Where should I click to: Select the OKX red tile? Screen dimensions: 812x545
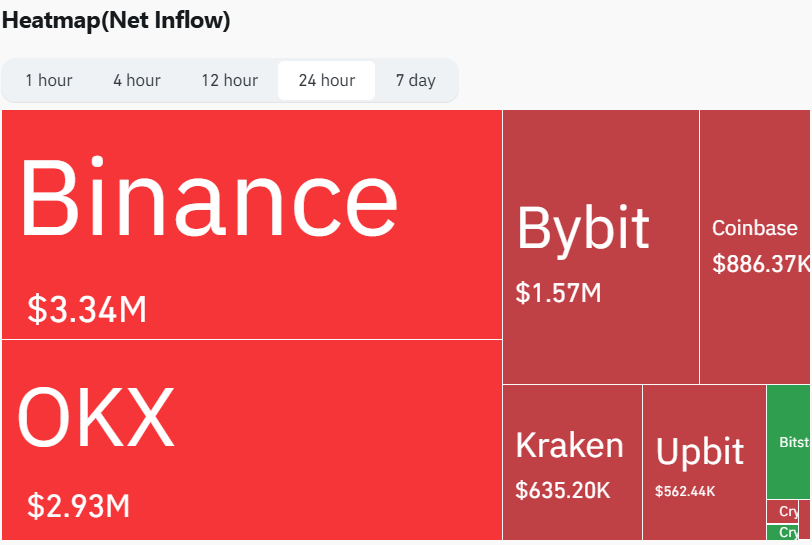pos(252,440)
